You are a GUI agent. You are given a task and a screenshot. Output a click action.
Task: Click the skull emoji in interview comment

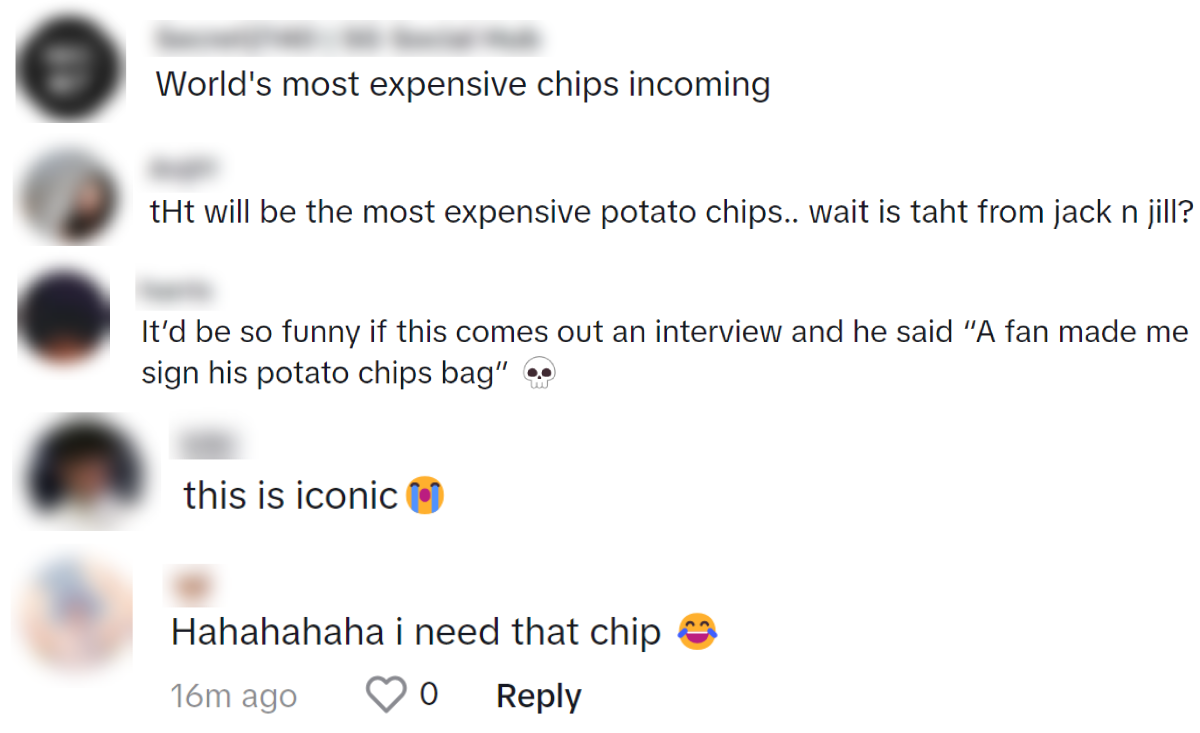[540, 376]
